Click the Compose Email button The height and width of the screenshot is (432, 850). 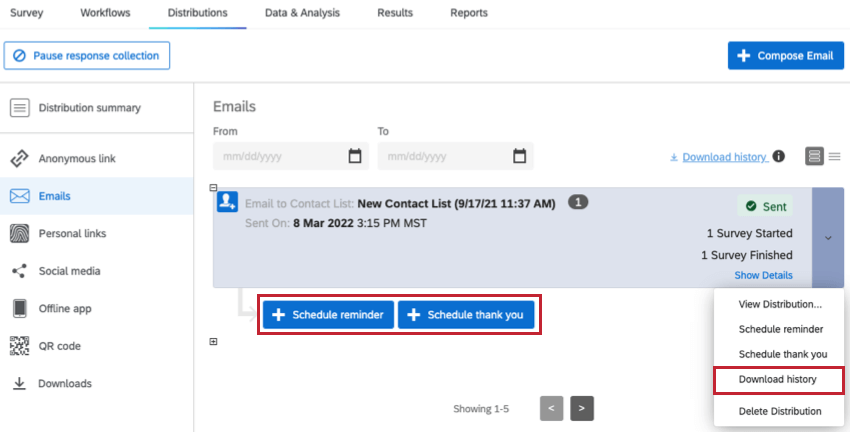click(785, 56)
